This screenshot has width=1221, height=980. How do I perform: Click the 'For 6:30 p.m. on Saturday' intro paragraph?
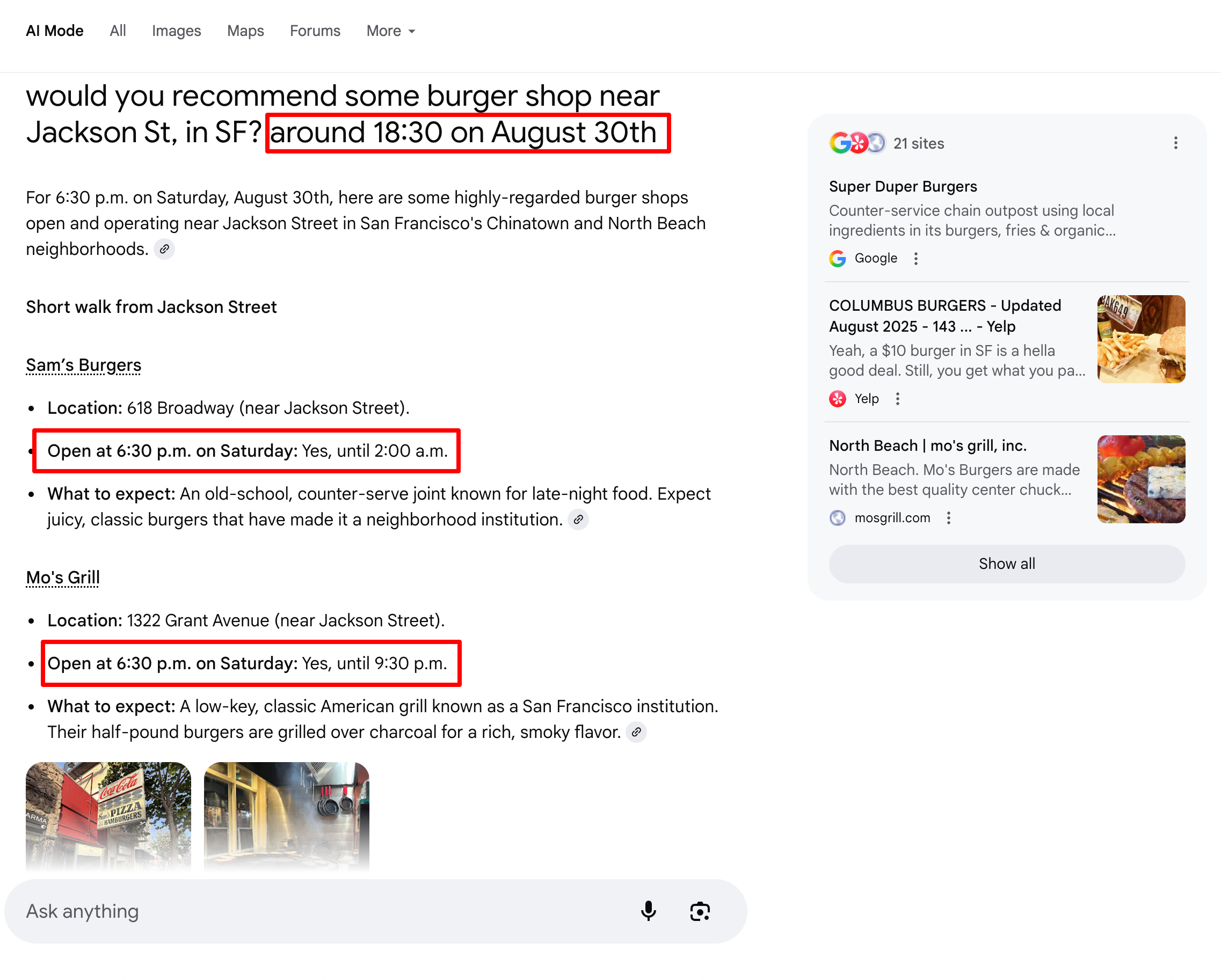[366, 223]
